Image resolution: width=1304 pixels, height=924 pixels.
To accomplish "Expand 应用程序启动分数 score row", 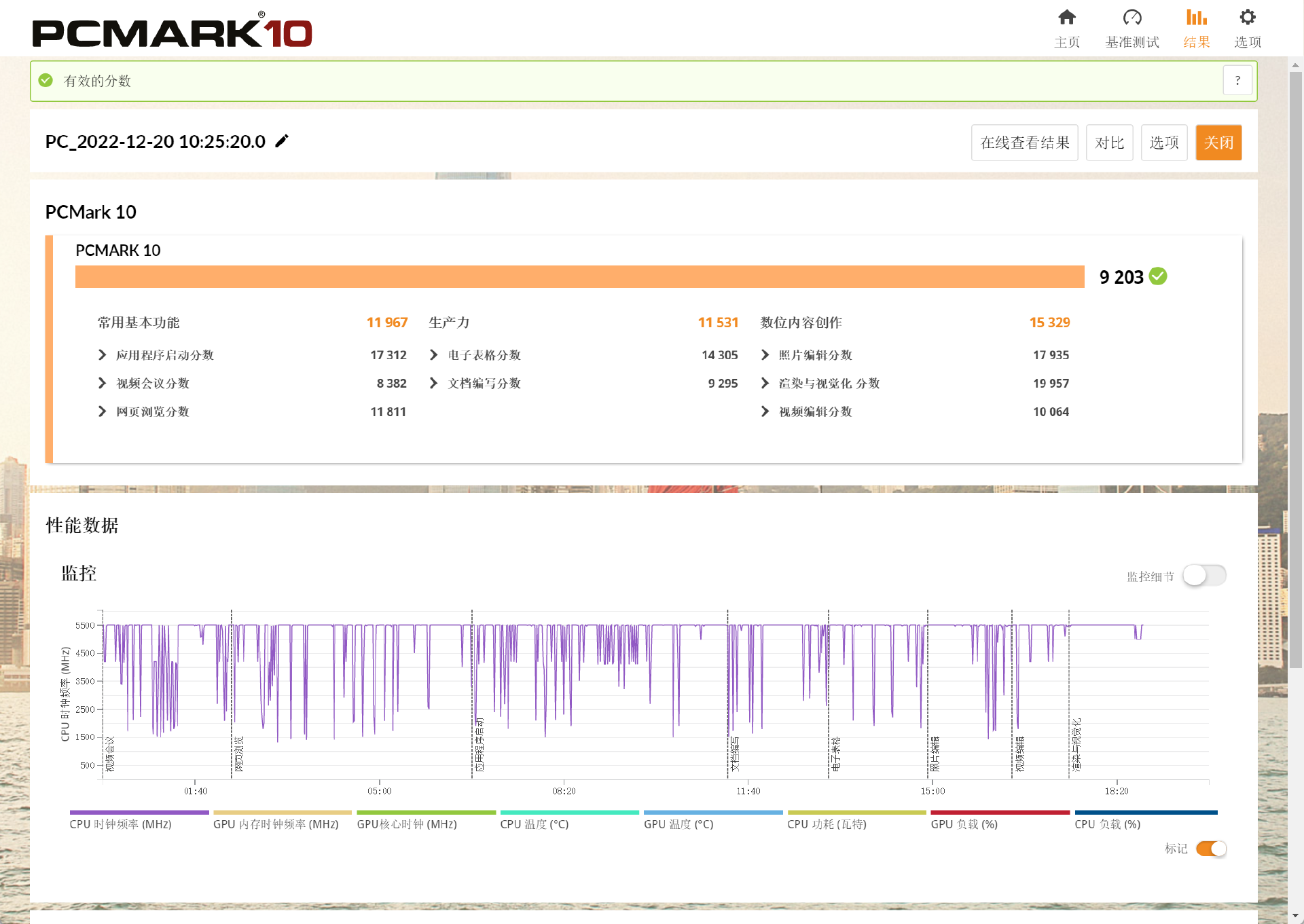I will (103, 355).
